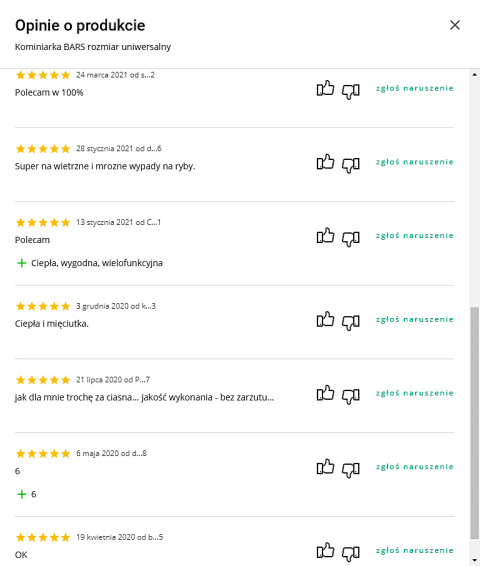Thumbs up the 13 stycznia 2021 review
The image size is (480, 566).
[x=325, y=235]
